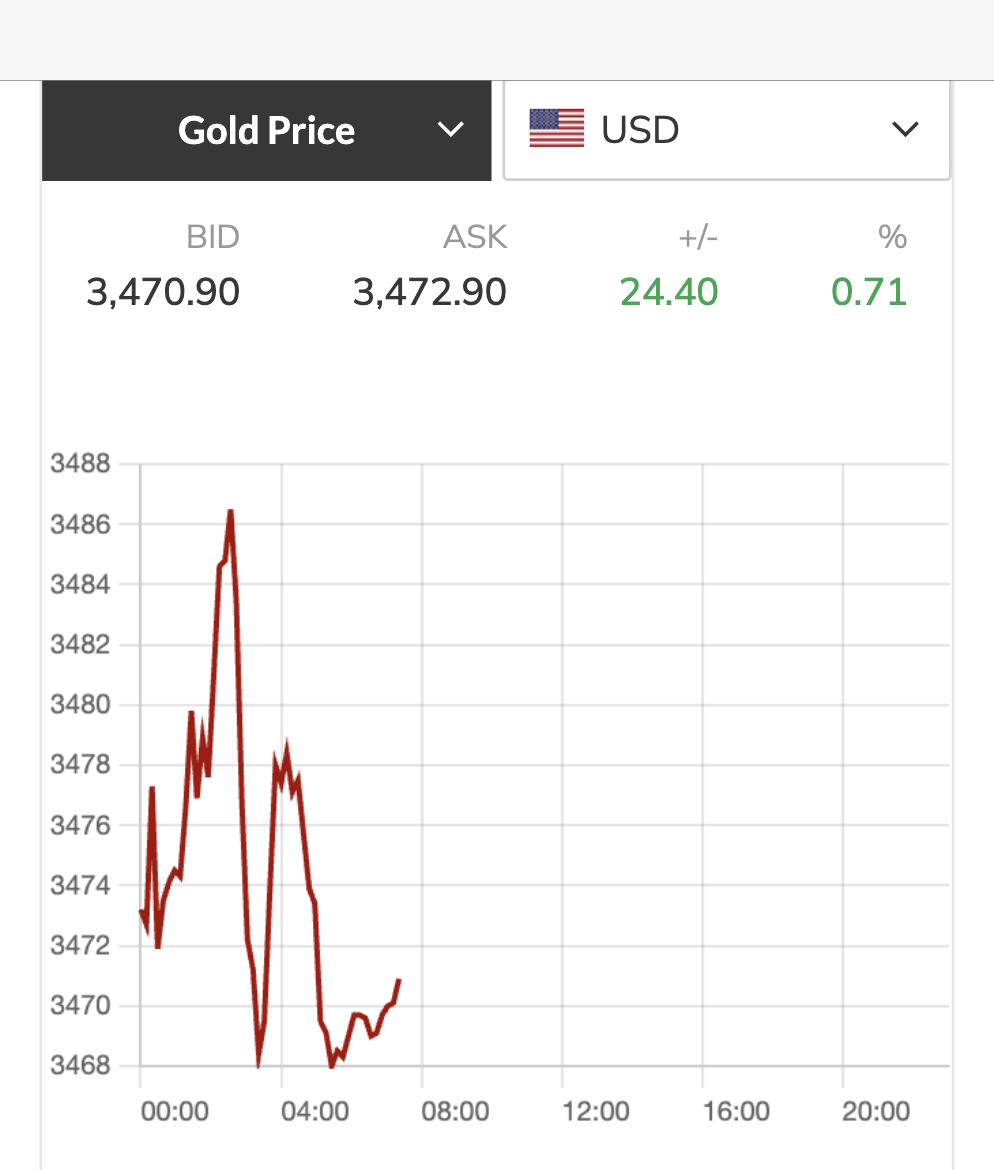The width and height of the screenshot is (994, 1170).
Task: Click the green +/- change 24.40
Action: (669, 292)
